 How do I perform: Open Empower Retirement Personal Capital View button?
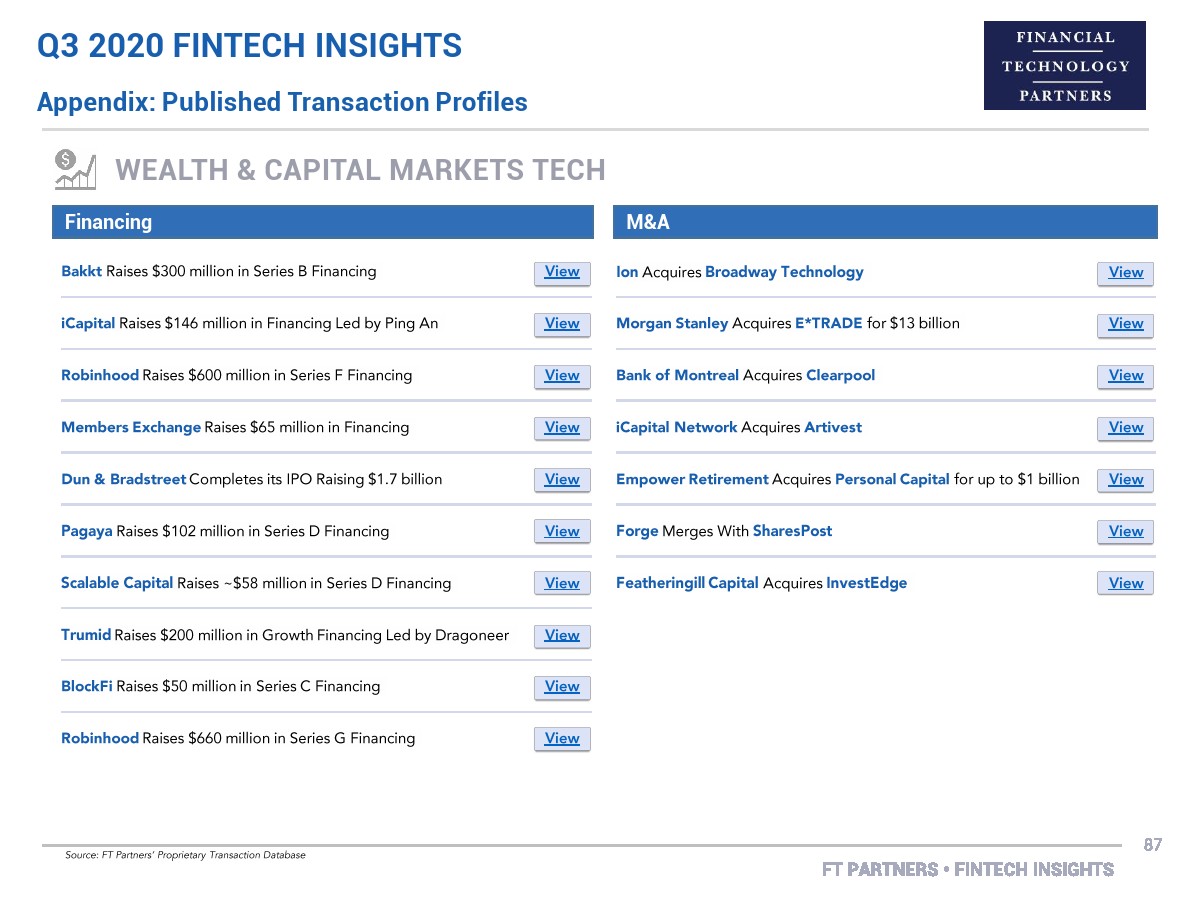pos(1125,480)
